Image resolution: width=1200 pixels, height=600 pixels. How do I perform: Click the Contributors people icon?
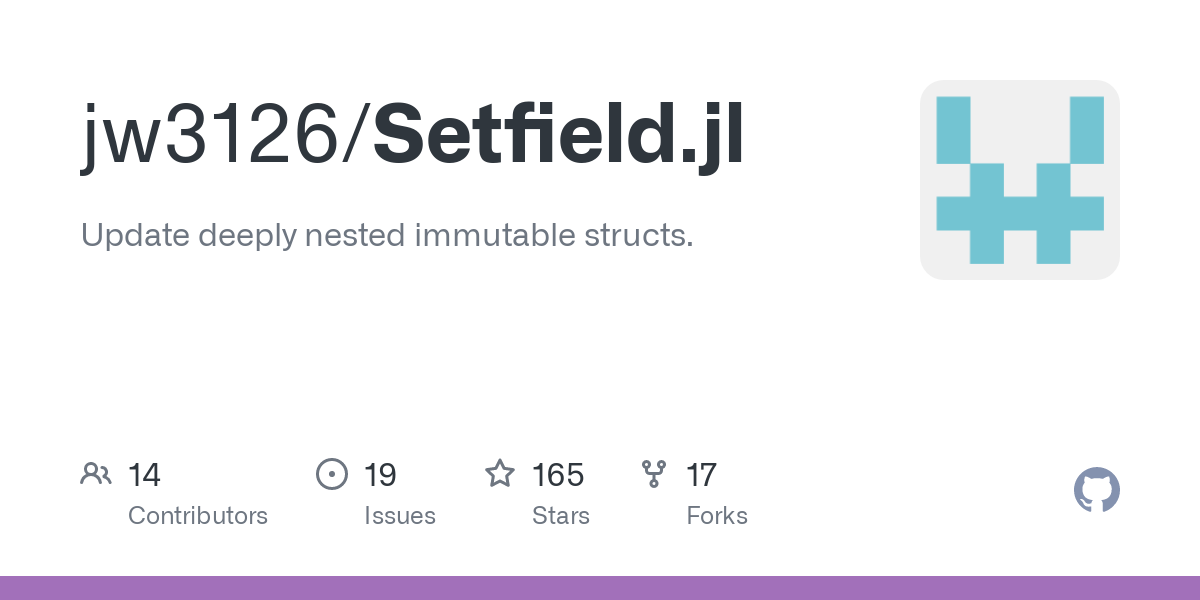pos(96,474)
